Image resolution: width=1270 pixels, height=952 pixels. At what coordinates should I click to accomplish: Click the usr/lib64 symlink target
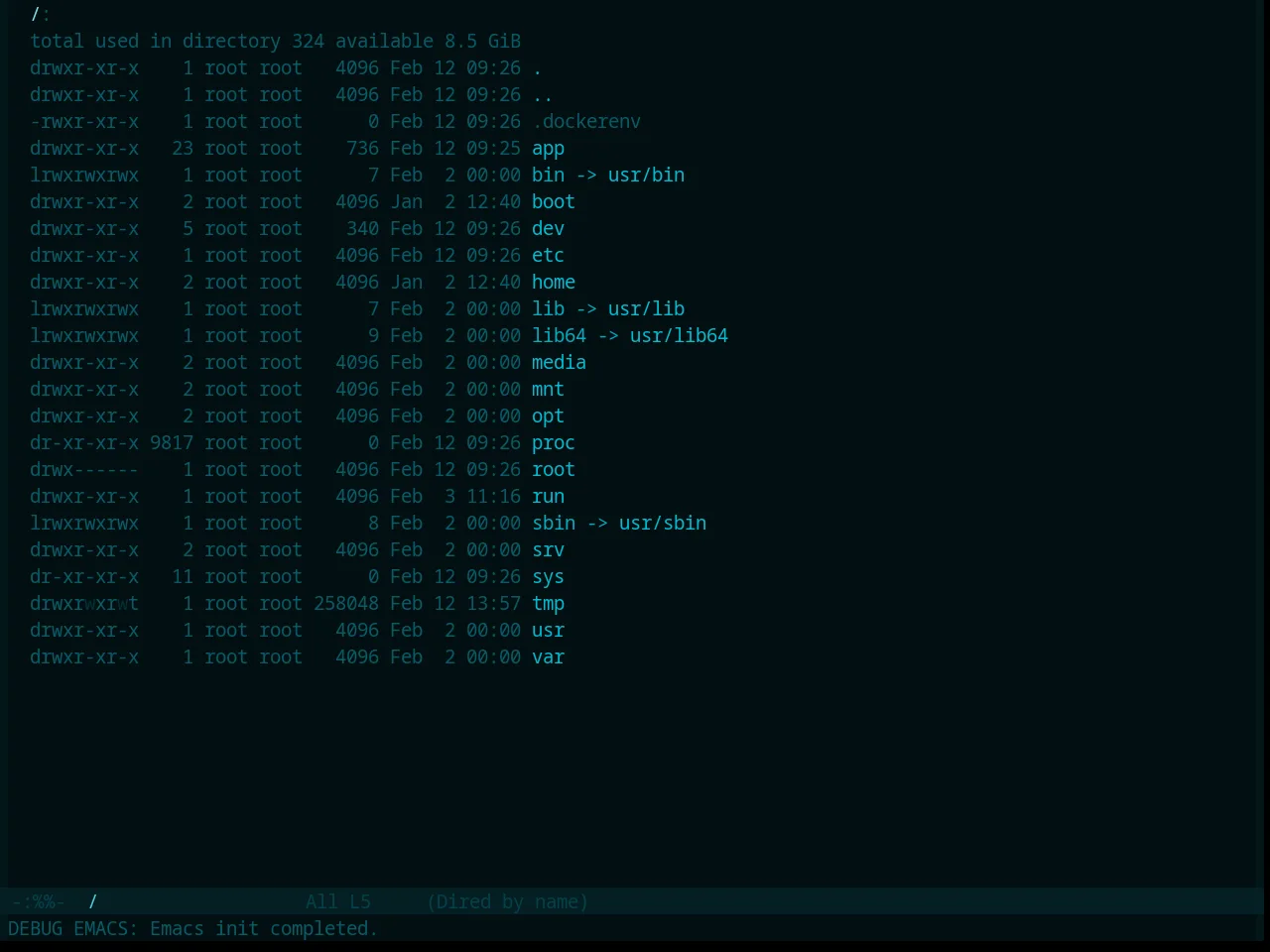679,335
